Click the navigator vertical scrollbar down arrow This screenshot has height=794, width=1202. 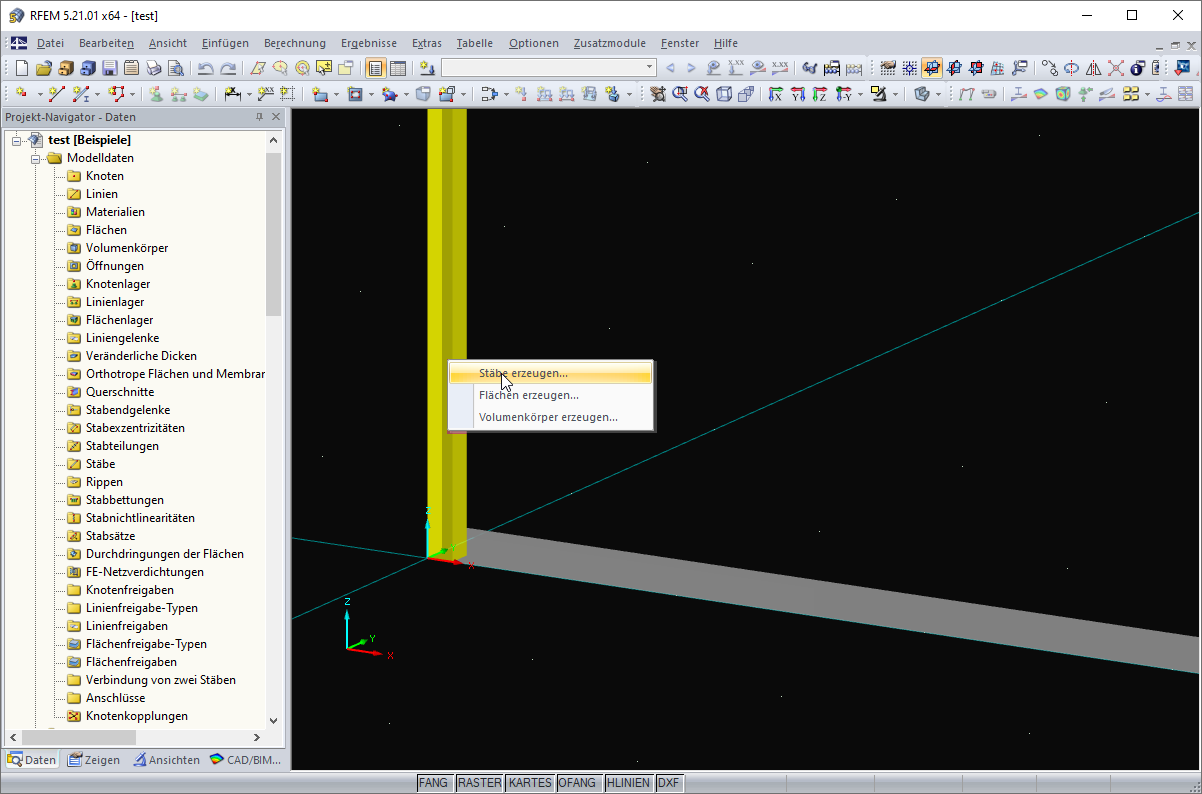pyautogui.click(x=274, y=720)
